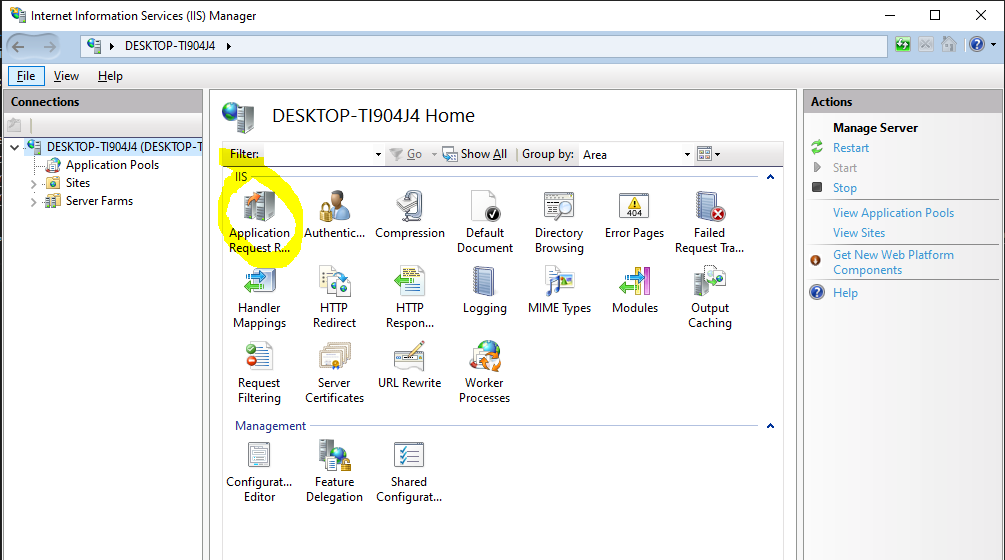This screenshot has height=560, width=1005.
Task: Open Default Document settings
Action: (485, 222)
